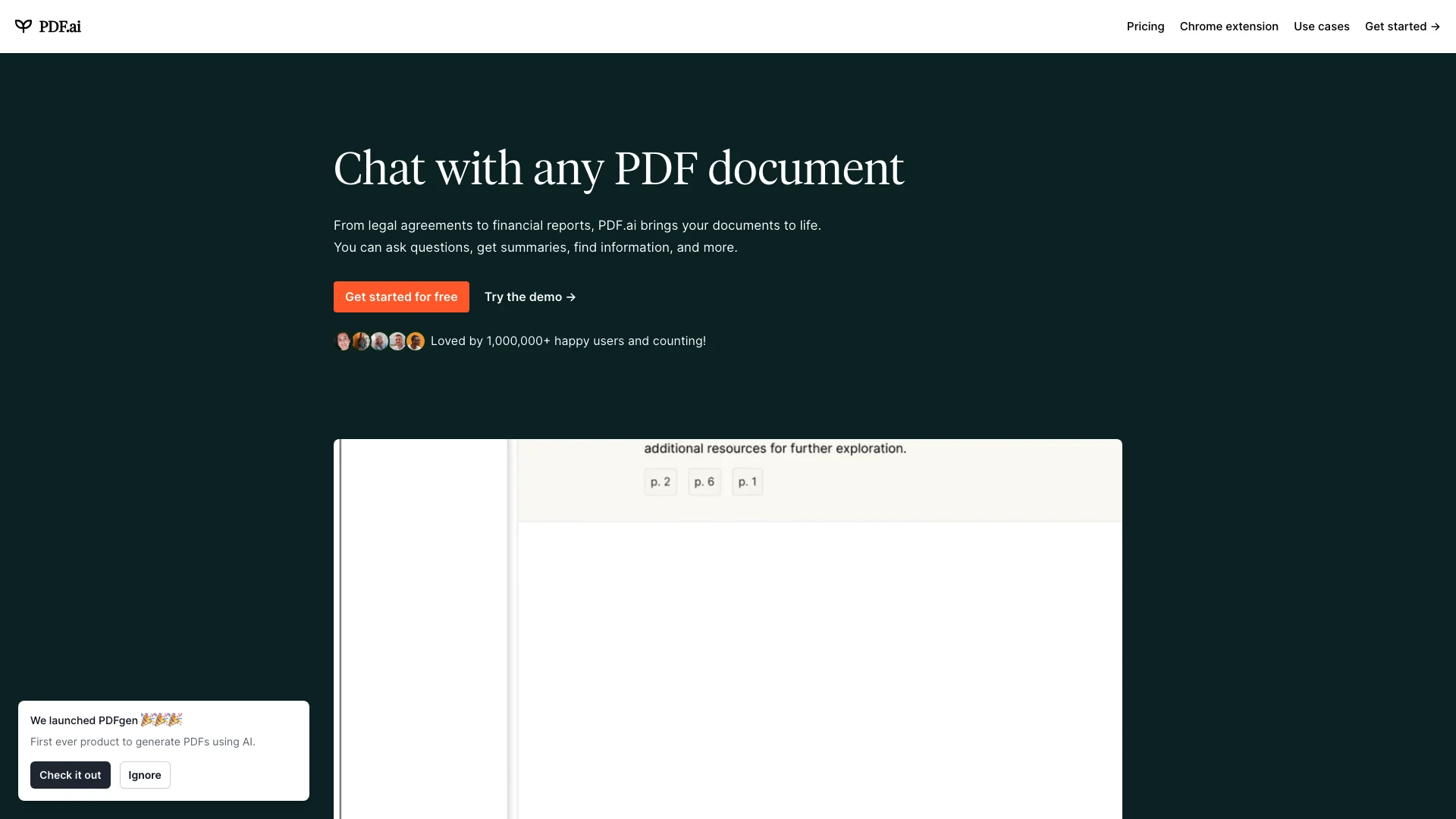Viewport: 1456px width, 819px height.
Task: Click the PDF.ai logo icon
Action: [x=23, y=26]
